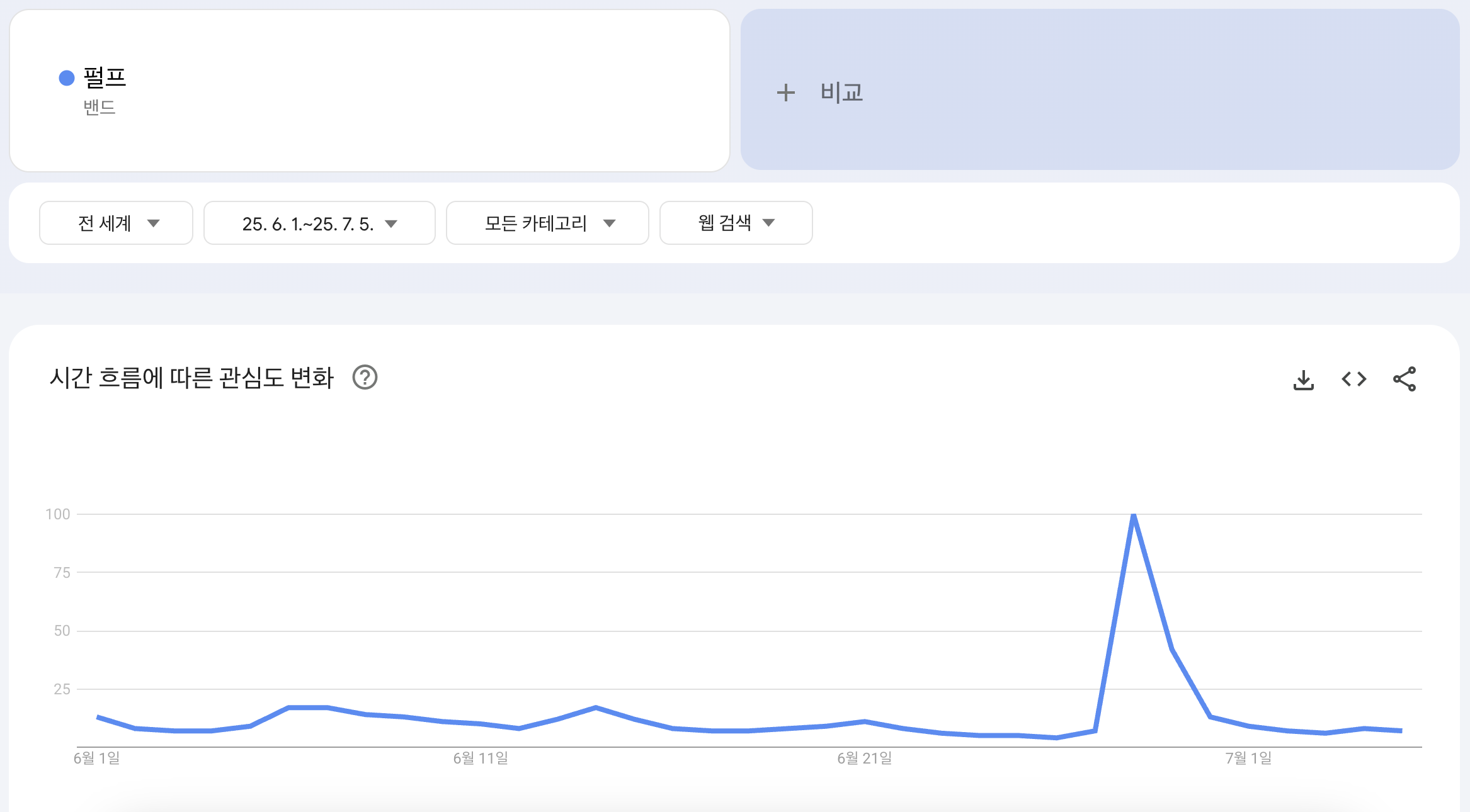The width and height of the screenshot is (1470, 812).
Task: Open the embed code icon
Action: coord(1353,379)
